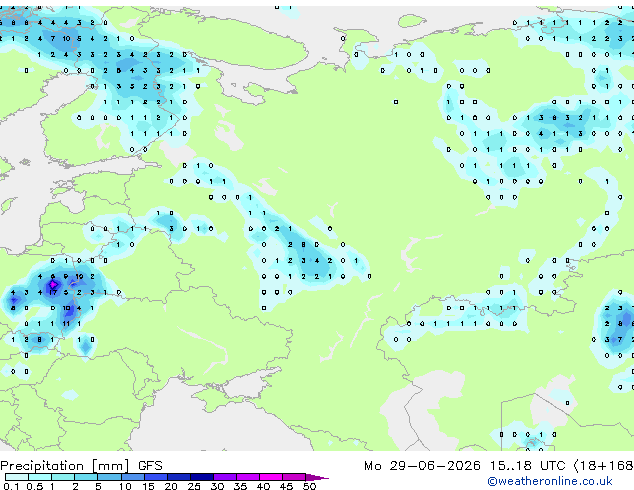Click the legend label "15"
The height and width of the screenshot is (490, 634).
pyautogui.click(x=148, y=486)
